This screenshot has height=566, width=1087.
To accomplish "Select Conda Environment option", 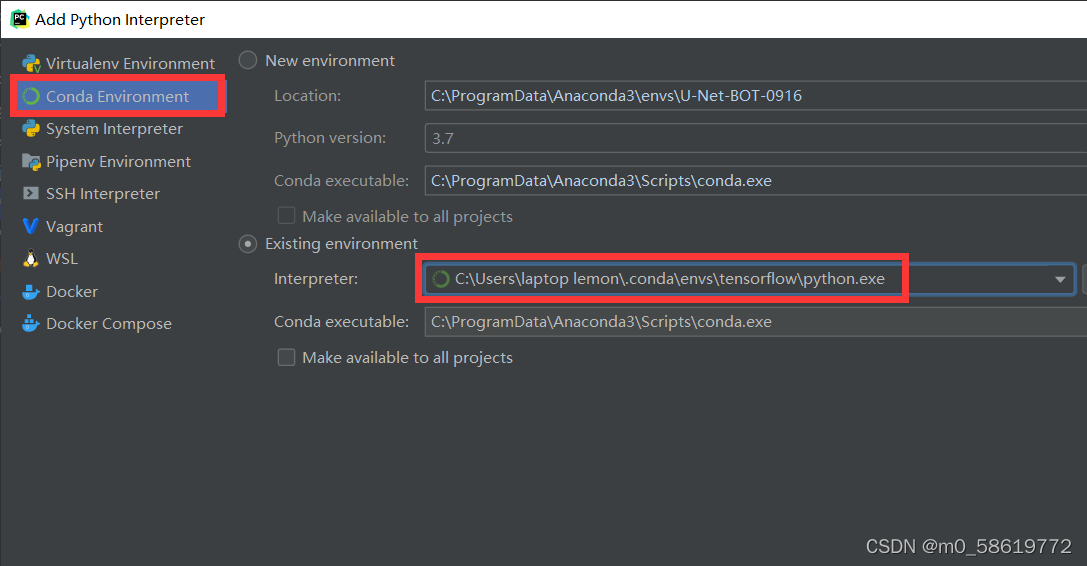I will [119, 96].
